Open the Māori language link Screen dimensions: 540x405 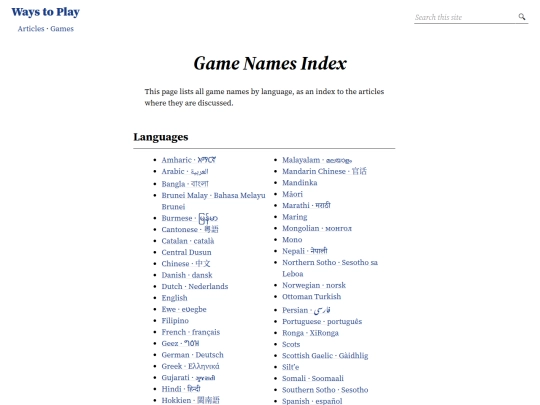tap(292, 194)
